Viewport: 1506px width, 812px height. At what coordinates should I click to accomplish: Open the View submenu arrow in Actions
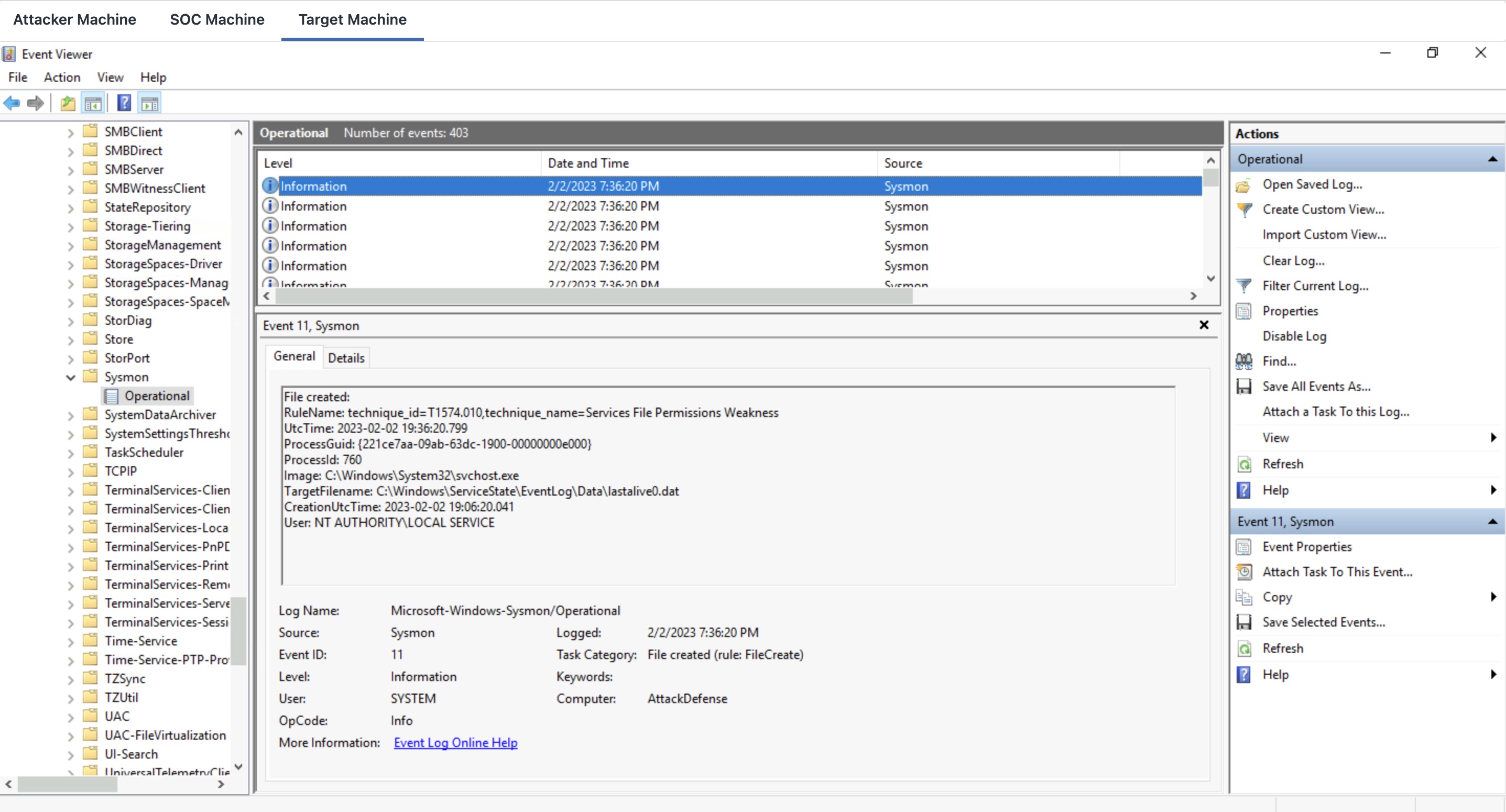[x=1494, y=437]
